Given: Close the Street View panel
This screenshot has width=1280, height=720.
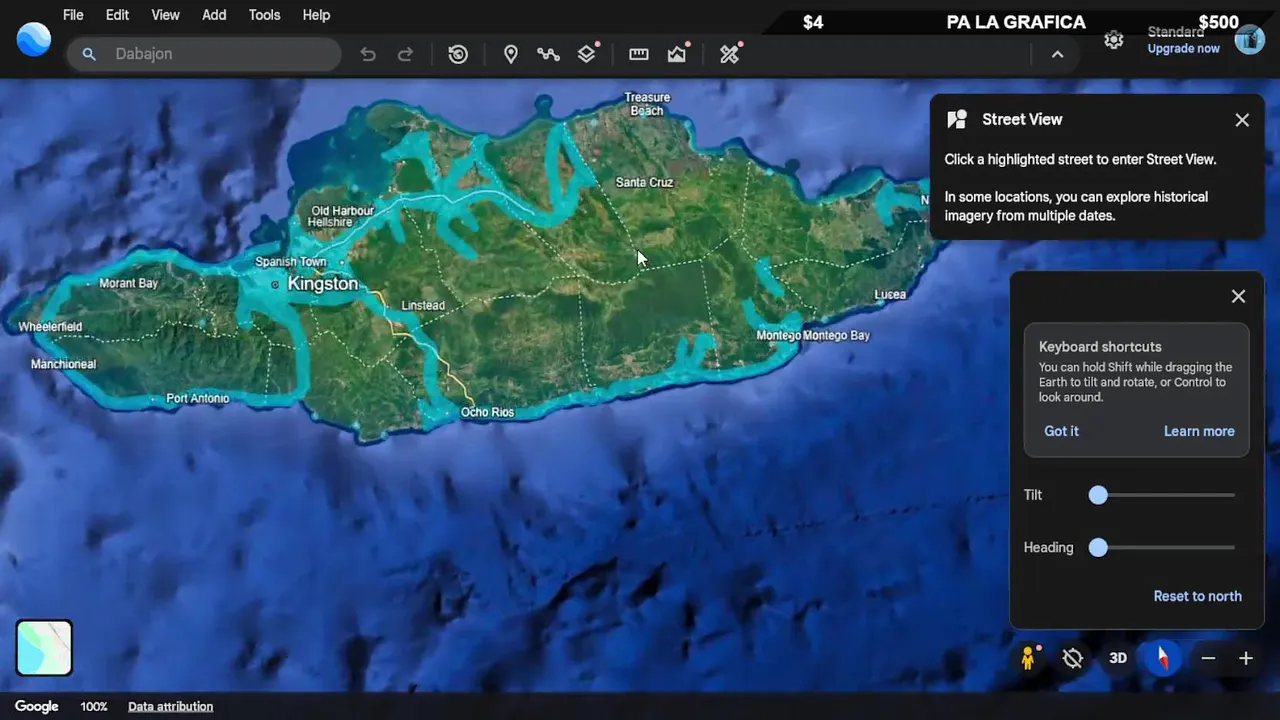Looking at the screenshot, I should pyautogui.click(x=1242, y=120).
